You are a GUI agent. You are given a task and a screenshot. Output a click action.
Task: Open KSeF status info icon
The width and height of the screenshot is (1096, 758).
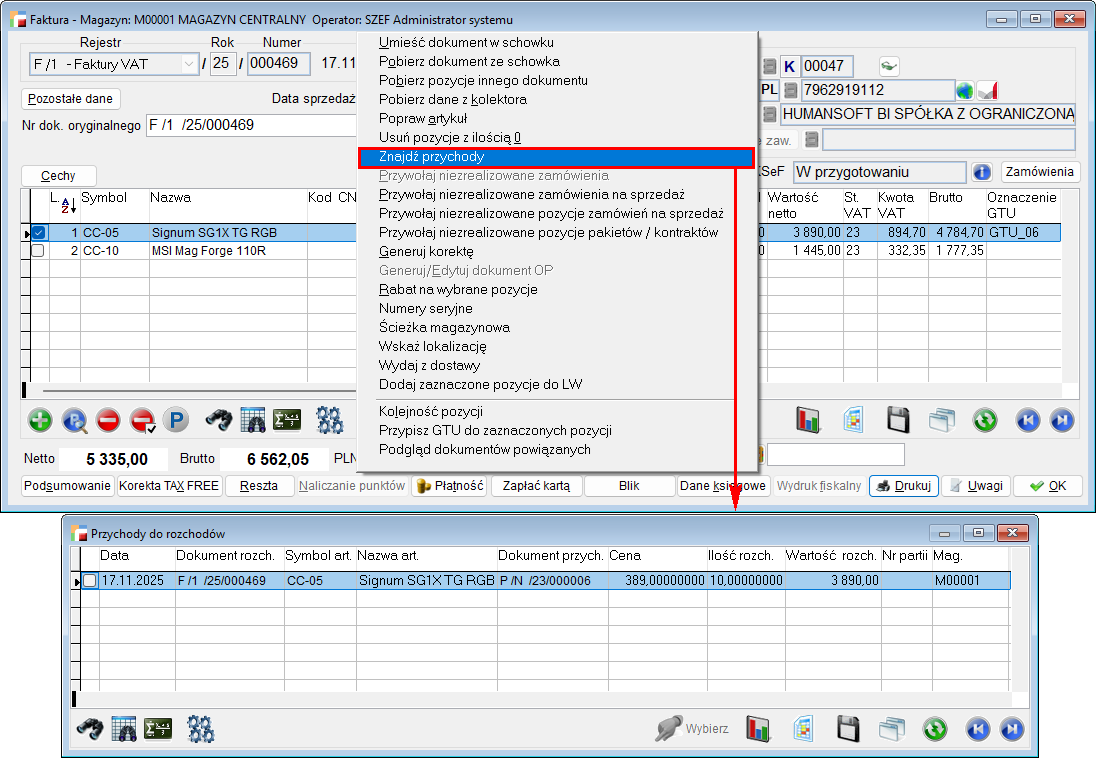[982, 172]
